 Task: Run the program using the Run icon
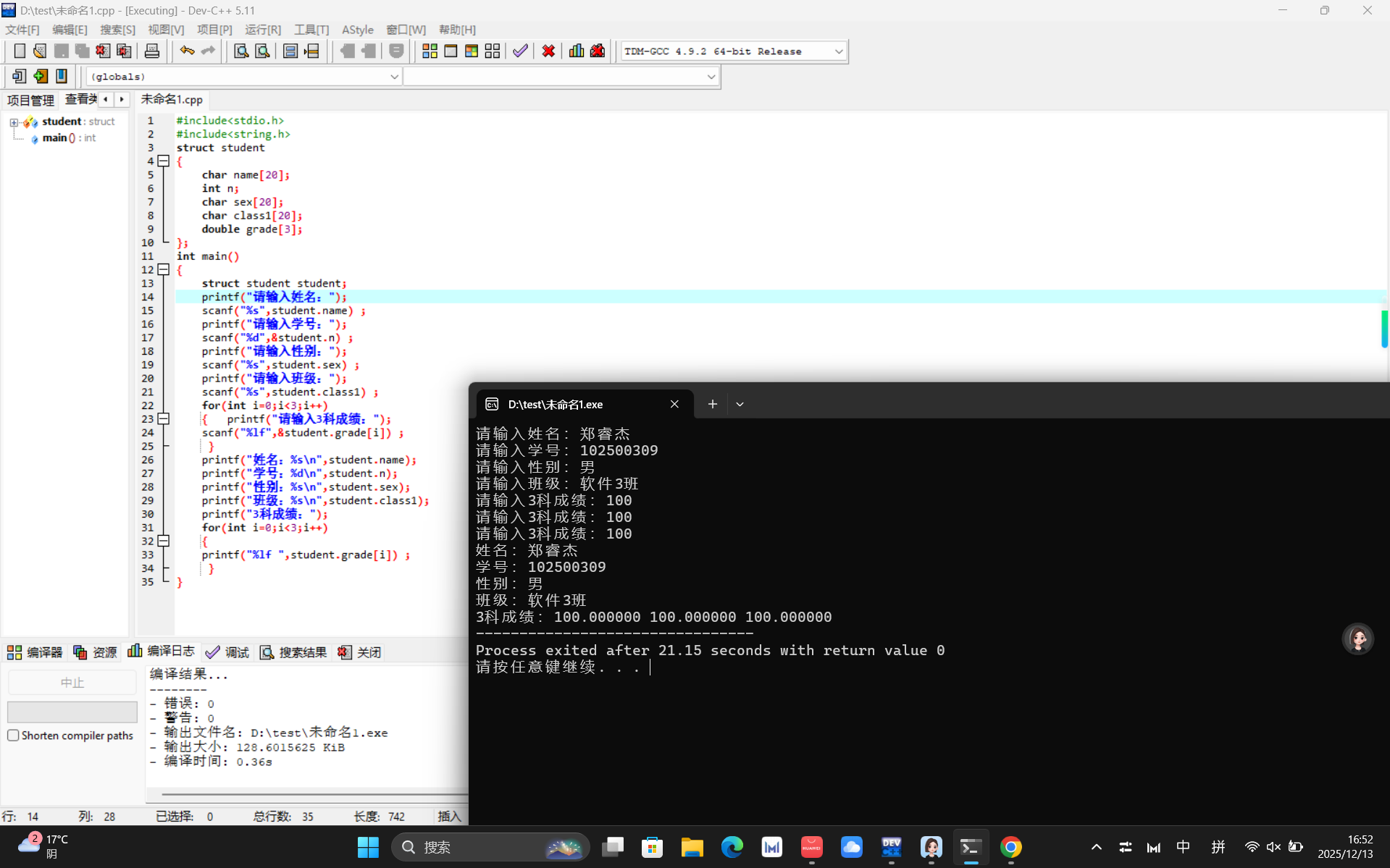451,51
